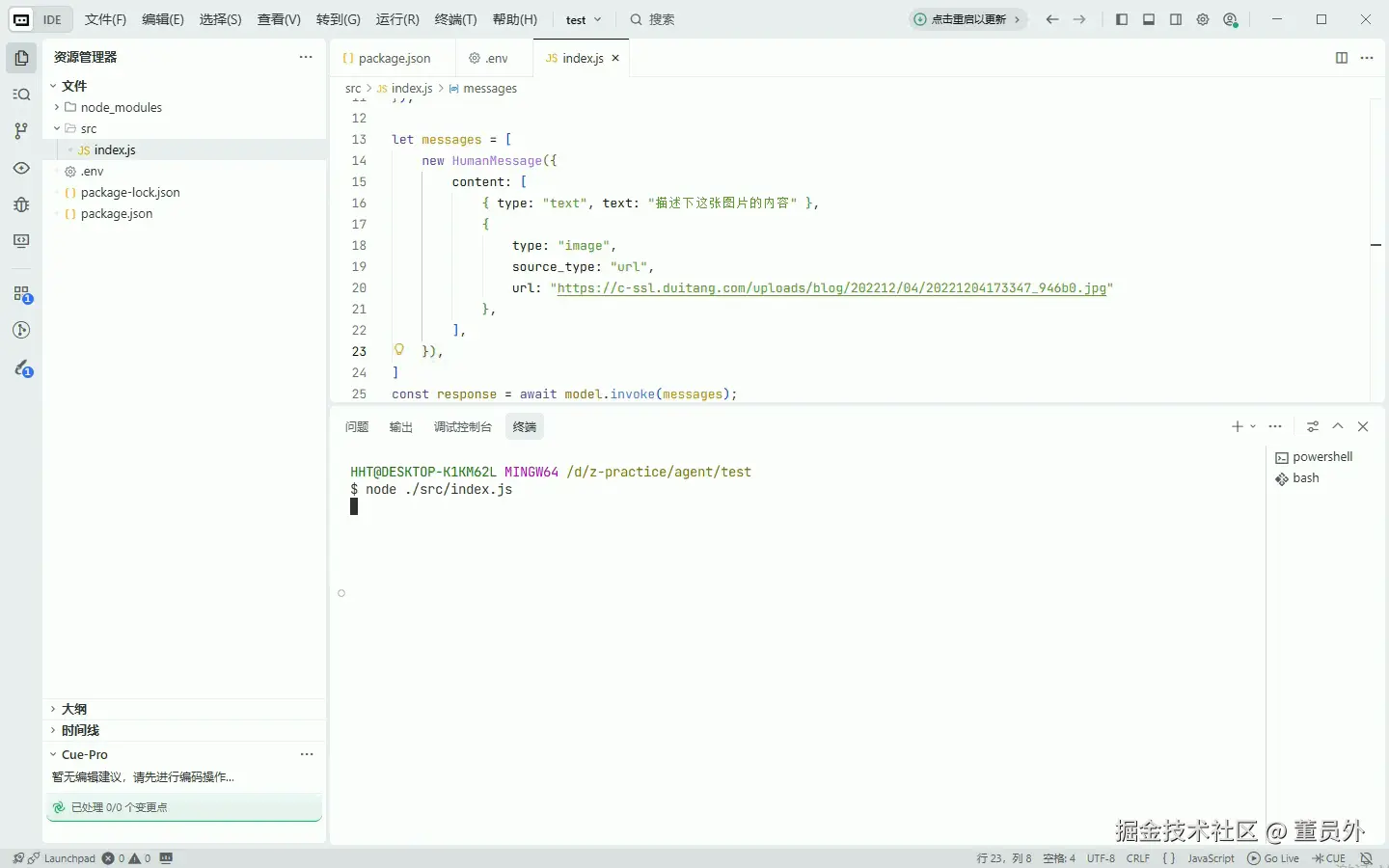Open the extensions icon in activity bar
Image resolution: width=1389 pixels, height=868 pixels.
[21, 294]
